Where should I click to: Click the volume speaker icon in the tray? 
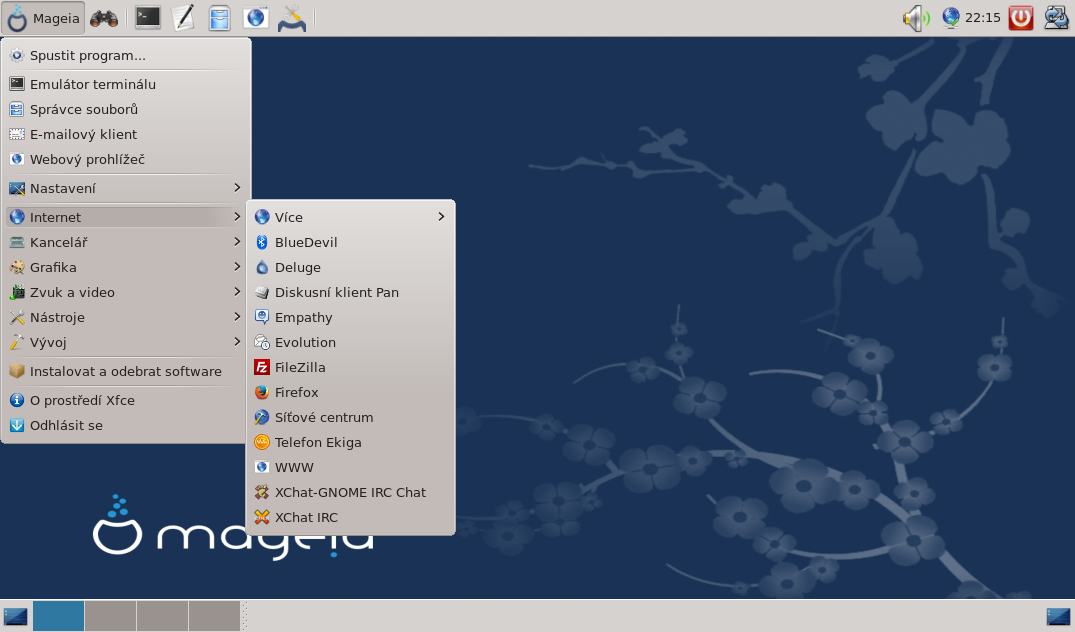pos(916,18)
